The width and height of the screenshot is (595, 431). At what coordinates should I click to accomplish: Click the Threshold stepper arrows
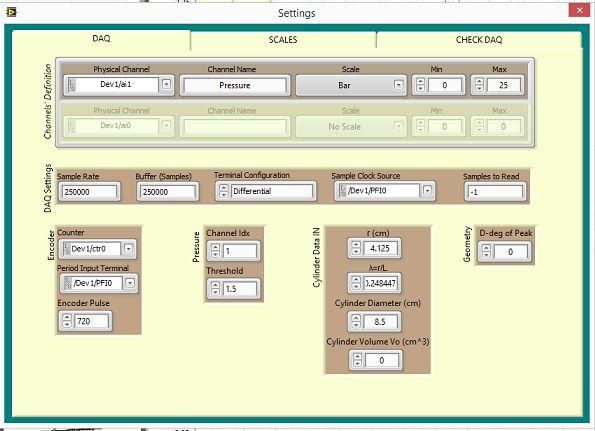[216, 289]
